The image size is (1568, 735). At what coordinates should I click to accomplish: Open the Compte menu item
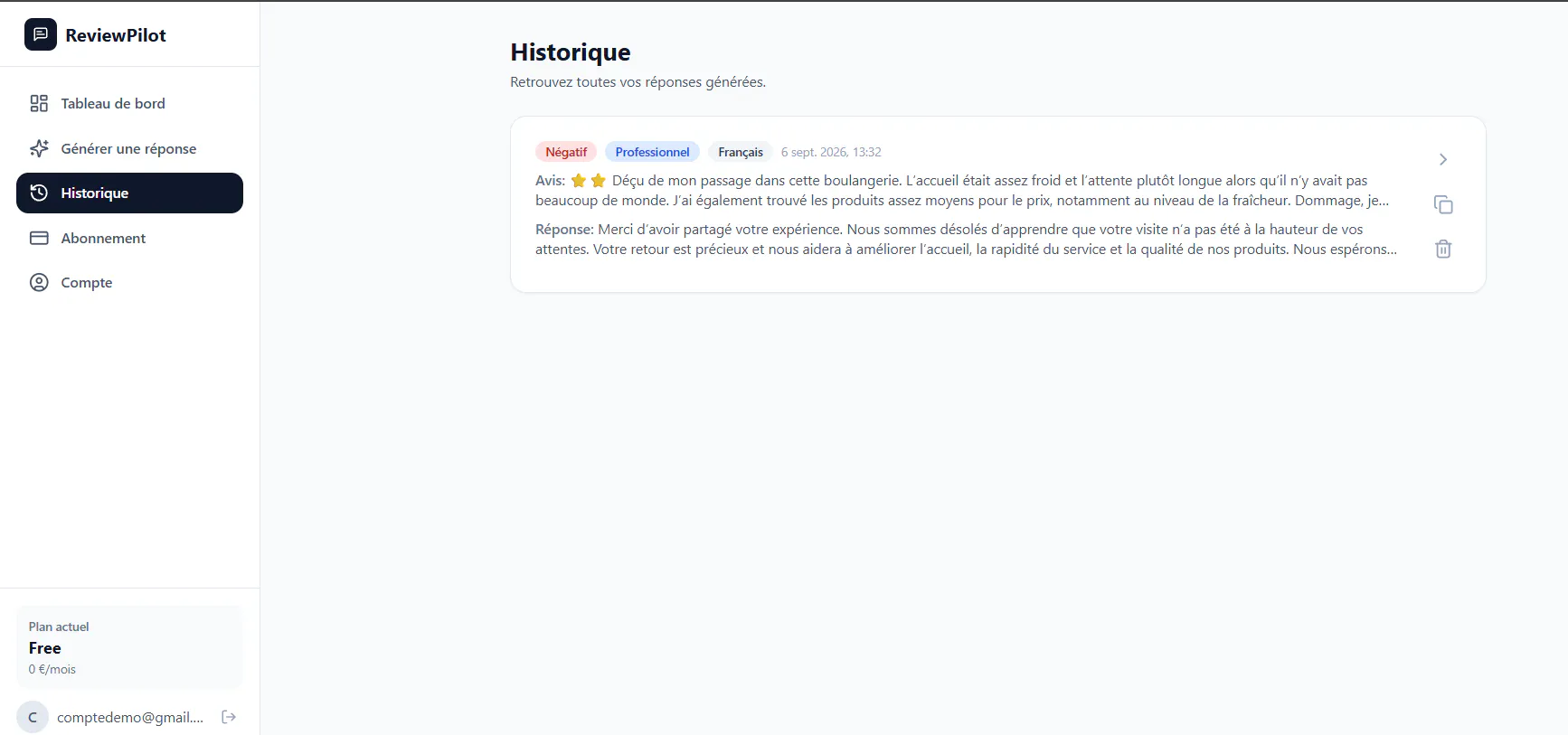129,282
